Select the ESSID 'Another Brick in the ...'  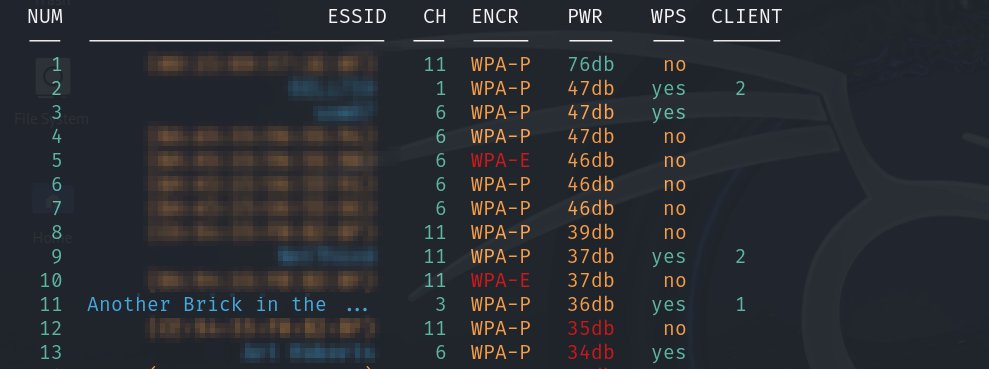[228, 305]
